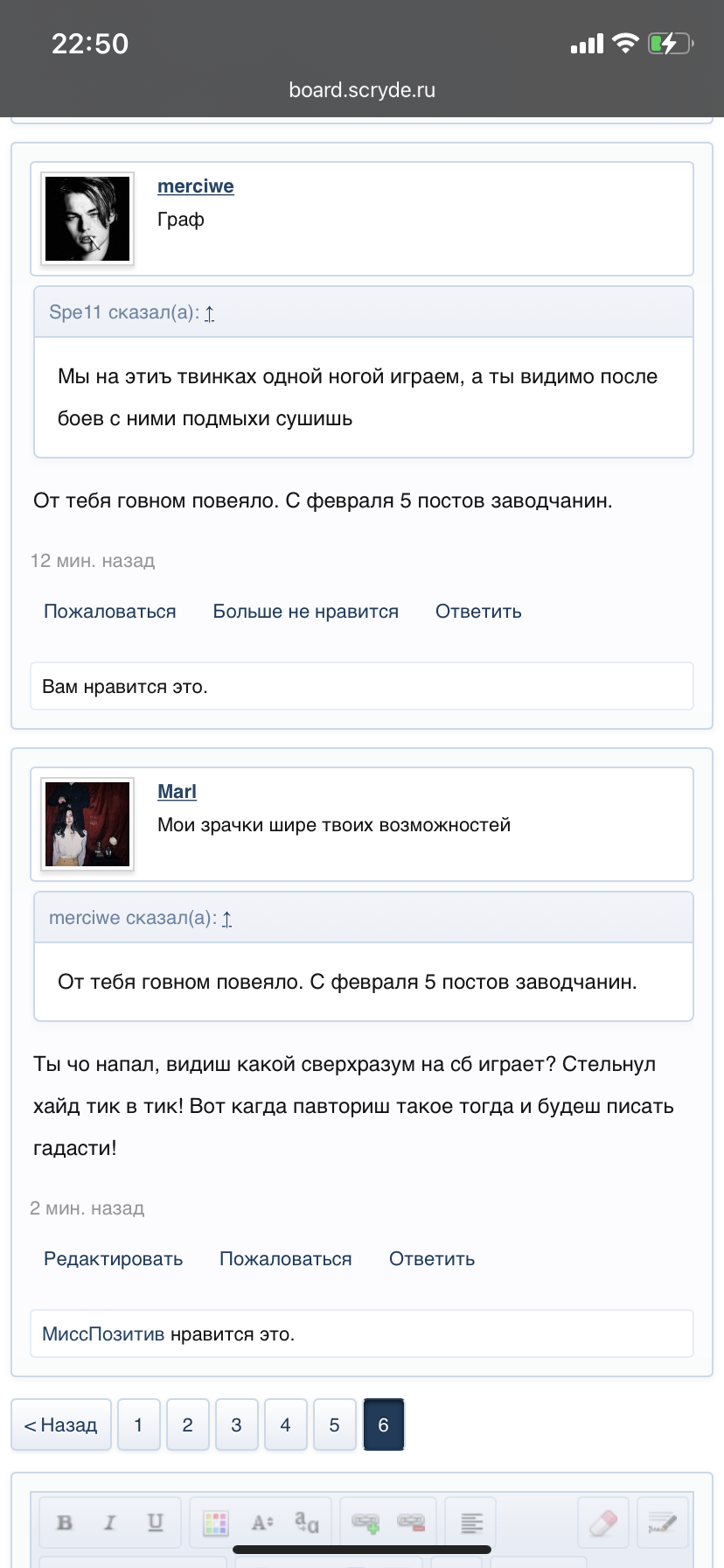Toggle underline formatting in the editor
This screenshot has width=724, height=1568.
[154, 1521]
